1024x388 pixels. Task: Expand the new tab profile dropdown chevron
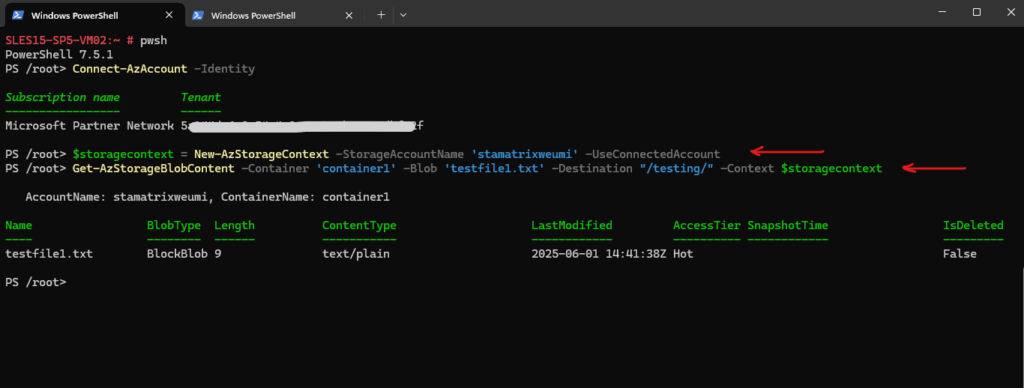(x=403, y=14)
